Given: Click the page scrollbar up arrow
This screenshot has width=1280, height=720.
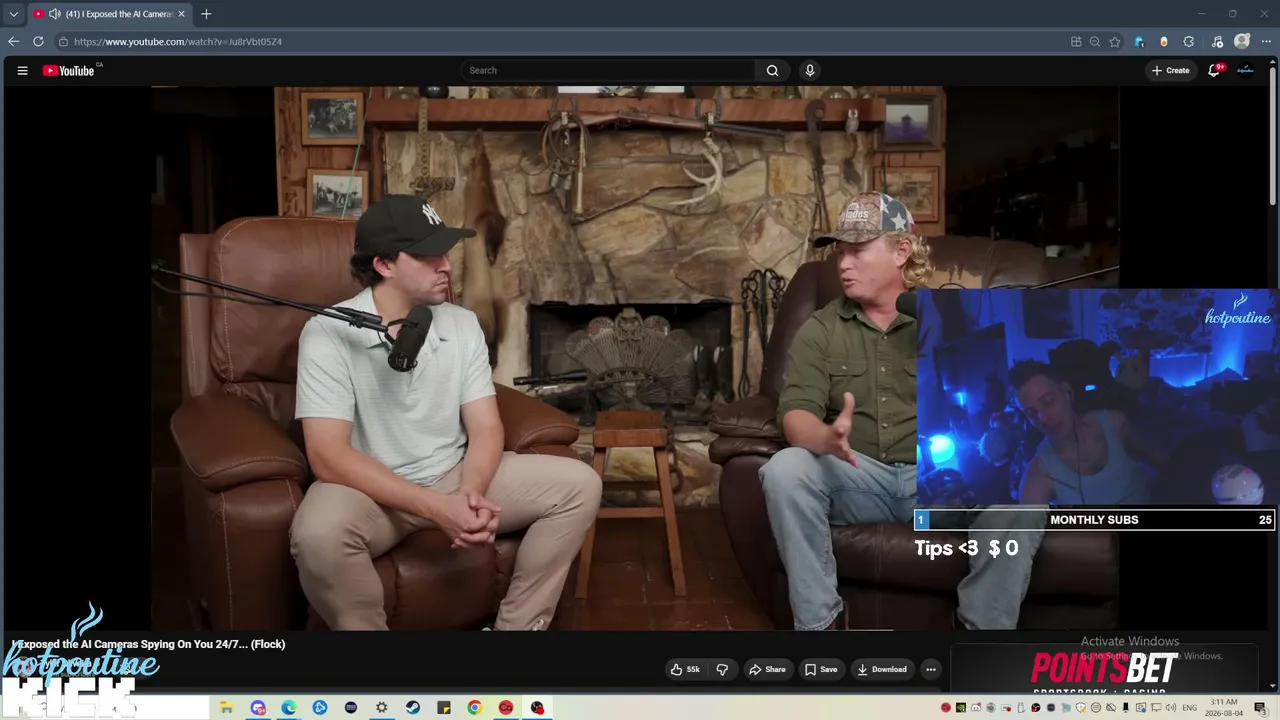Looking at the screenshot, I should coord(1274,63).
